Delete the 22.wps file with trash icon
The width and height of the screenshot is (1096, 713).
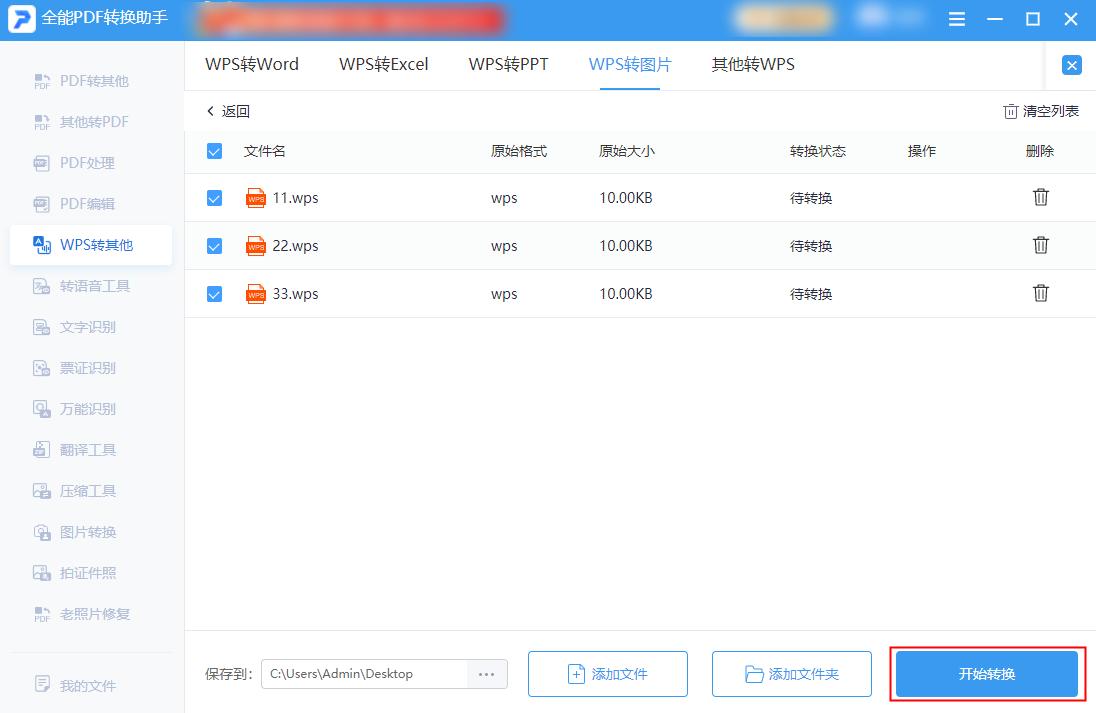1040,245
